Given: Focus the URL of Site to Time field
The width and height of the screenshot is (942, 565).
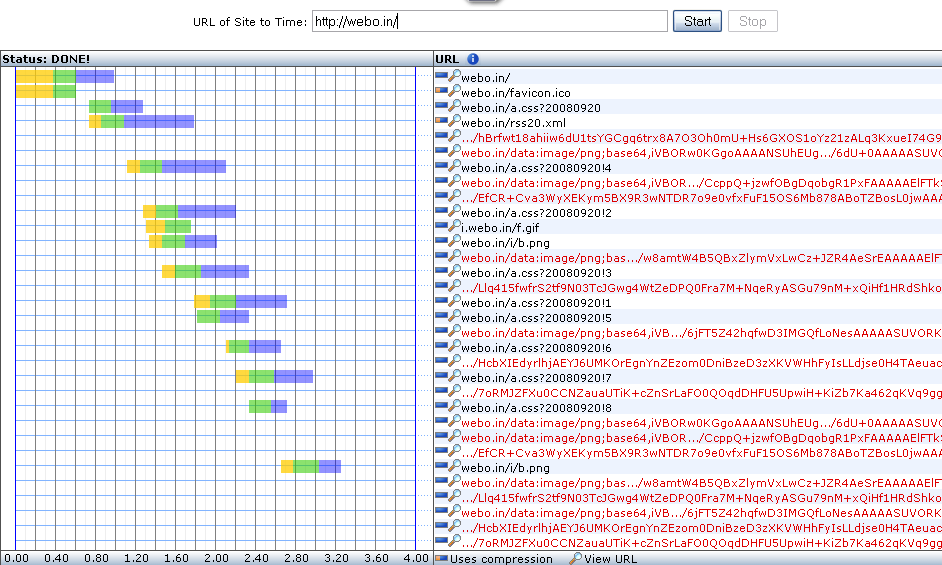Looking at the screenshot, I should pyautogui.click(x=488, y=21).
